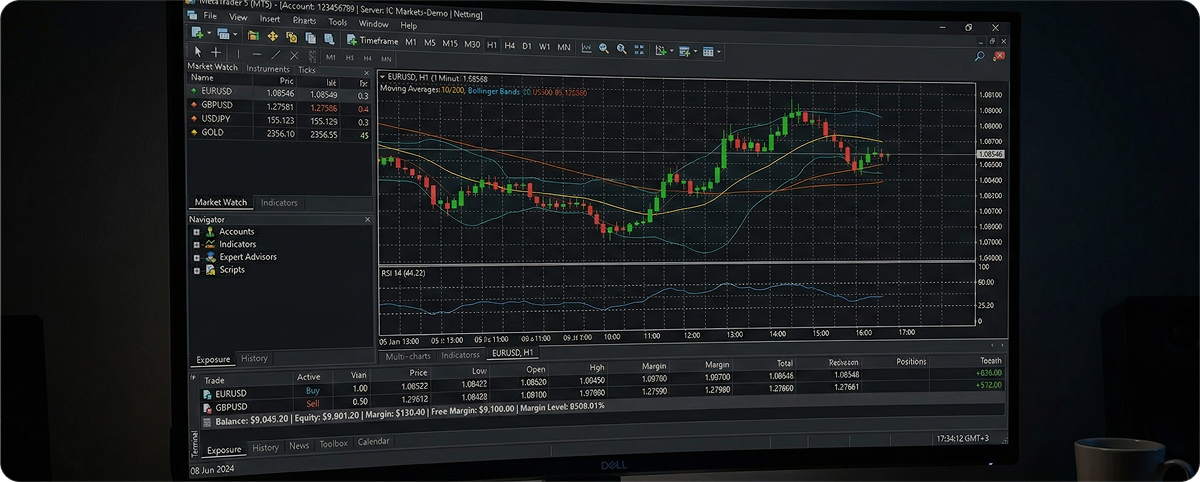This screenshot has height=482, width=1200.
Task: Click the search magnifier icon at top right
Action: click(x=979, y=57)
